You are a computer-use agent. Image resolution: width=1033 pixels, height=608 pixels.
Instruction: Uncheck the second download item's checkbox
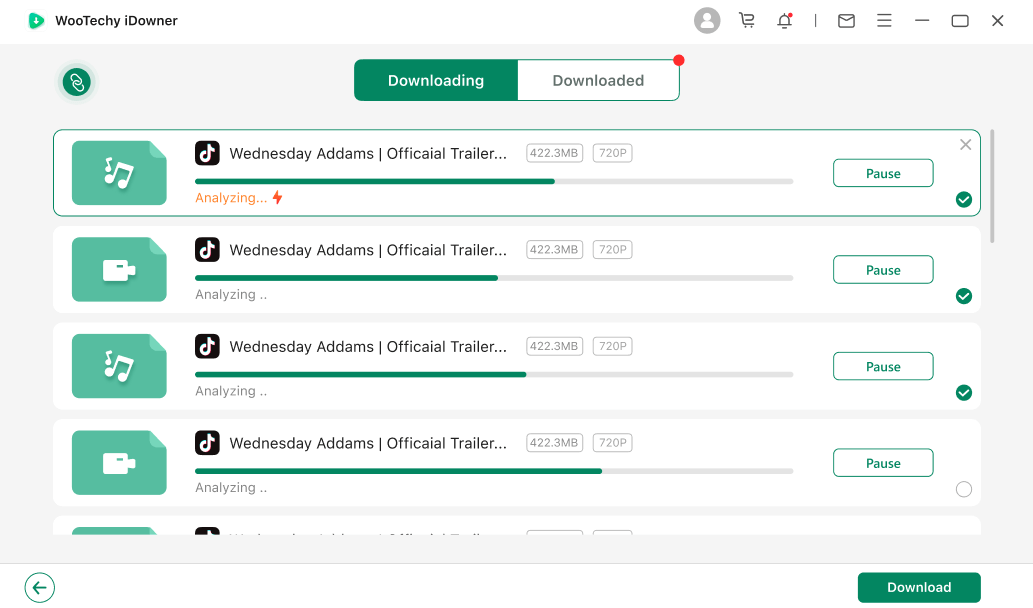coord(964,296)
